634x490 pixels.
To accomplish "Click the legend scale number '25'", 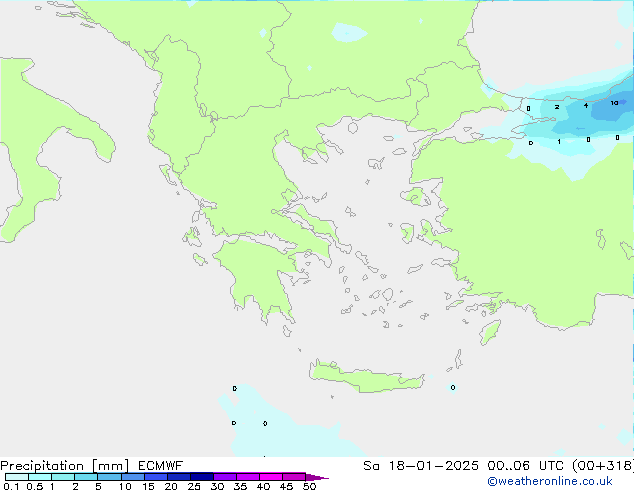I will click(x=194, y=486).
